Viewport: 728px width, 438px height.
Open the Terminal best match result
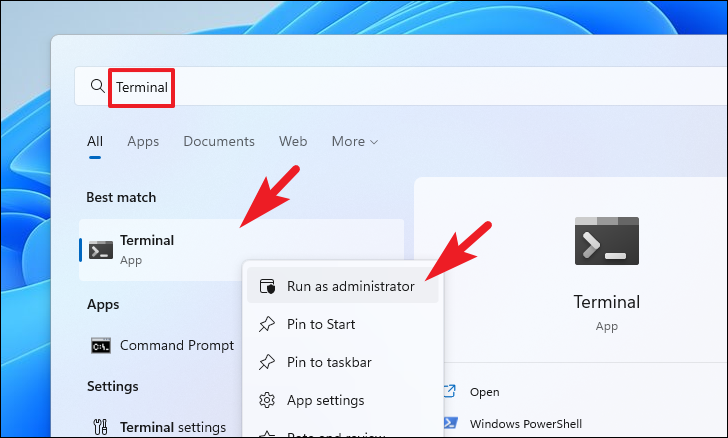pyautogui.click(x=241, y=250)
